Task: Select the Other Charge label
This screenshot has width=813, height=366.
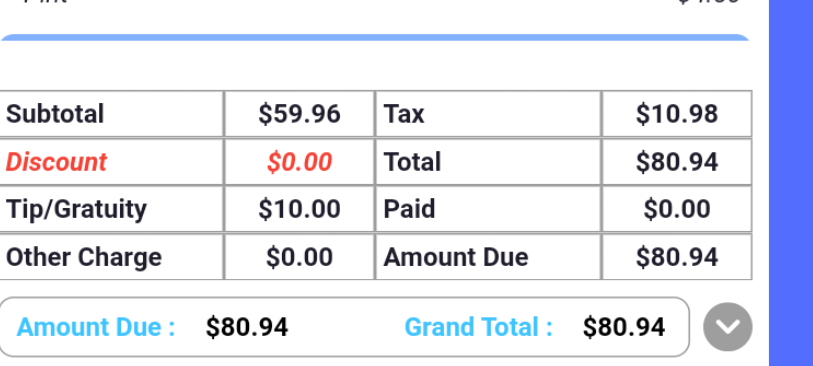Action: [x=83, y=257]
